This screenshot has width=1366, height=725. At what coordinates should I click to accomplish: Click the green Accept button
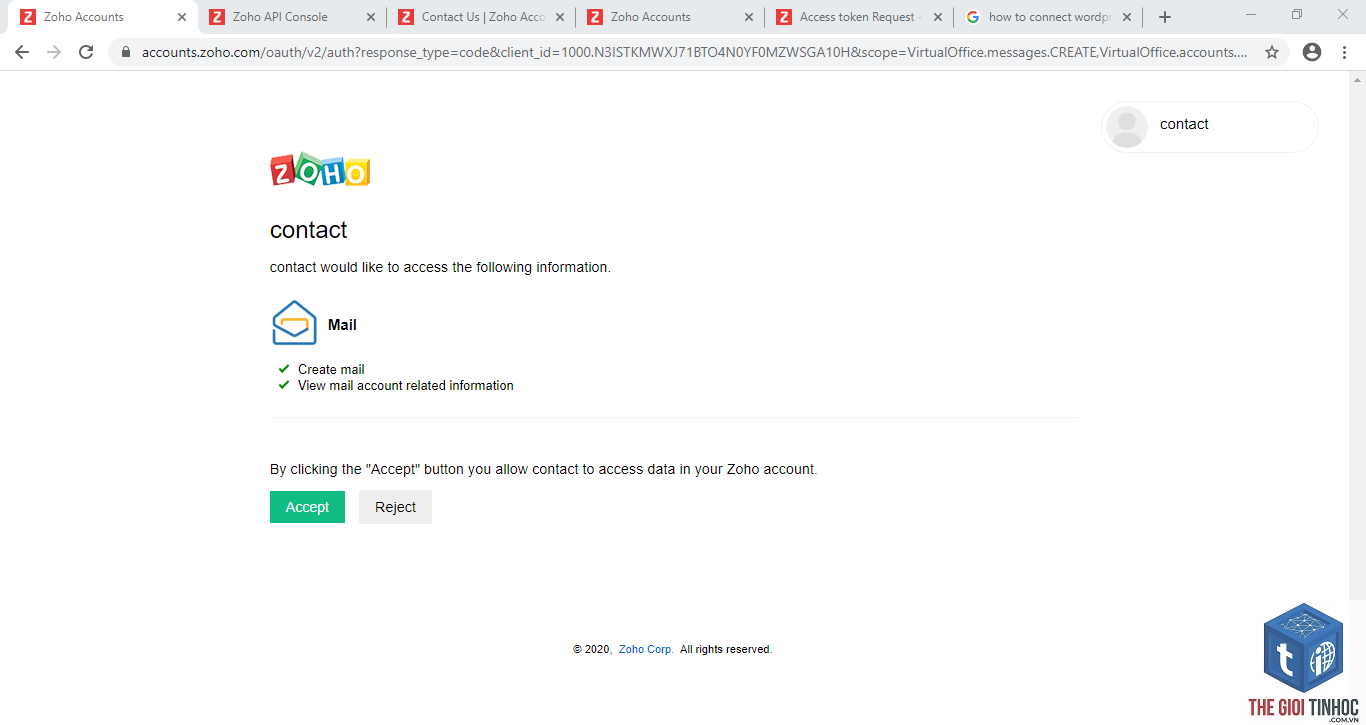tap(307, 507)
